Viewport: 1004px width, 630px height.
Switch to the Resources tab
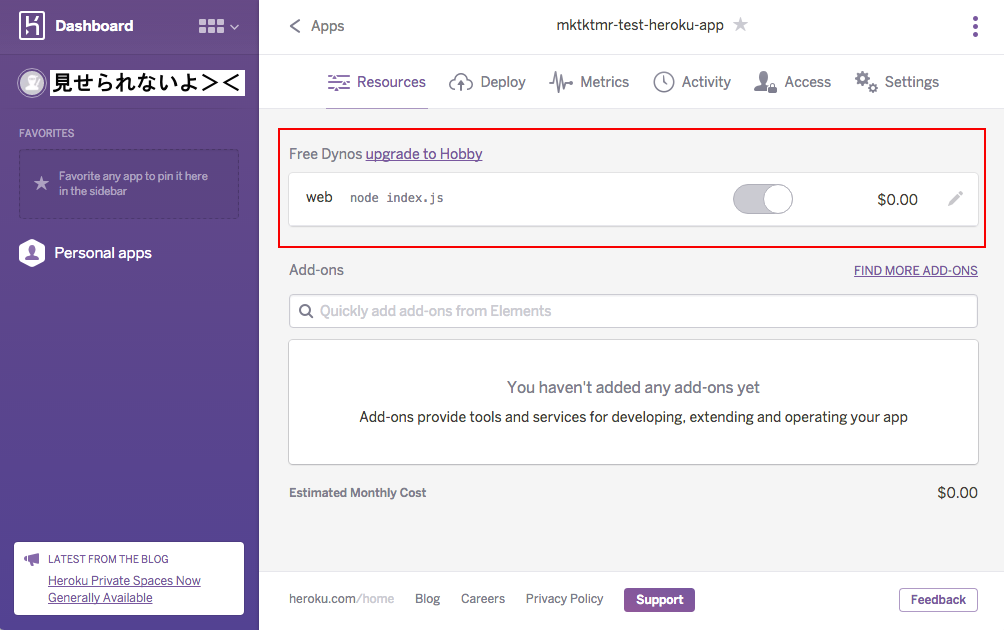[x=376, y=82]
